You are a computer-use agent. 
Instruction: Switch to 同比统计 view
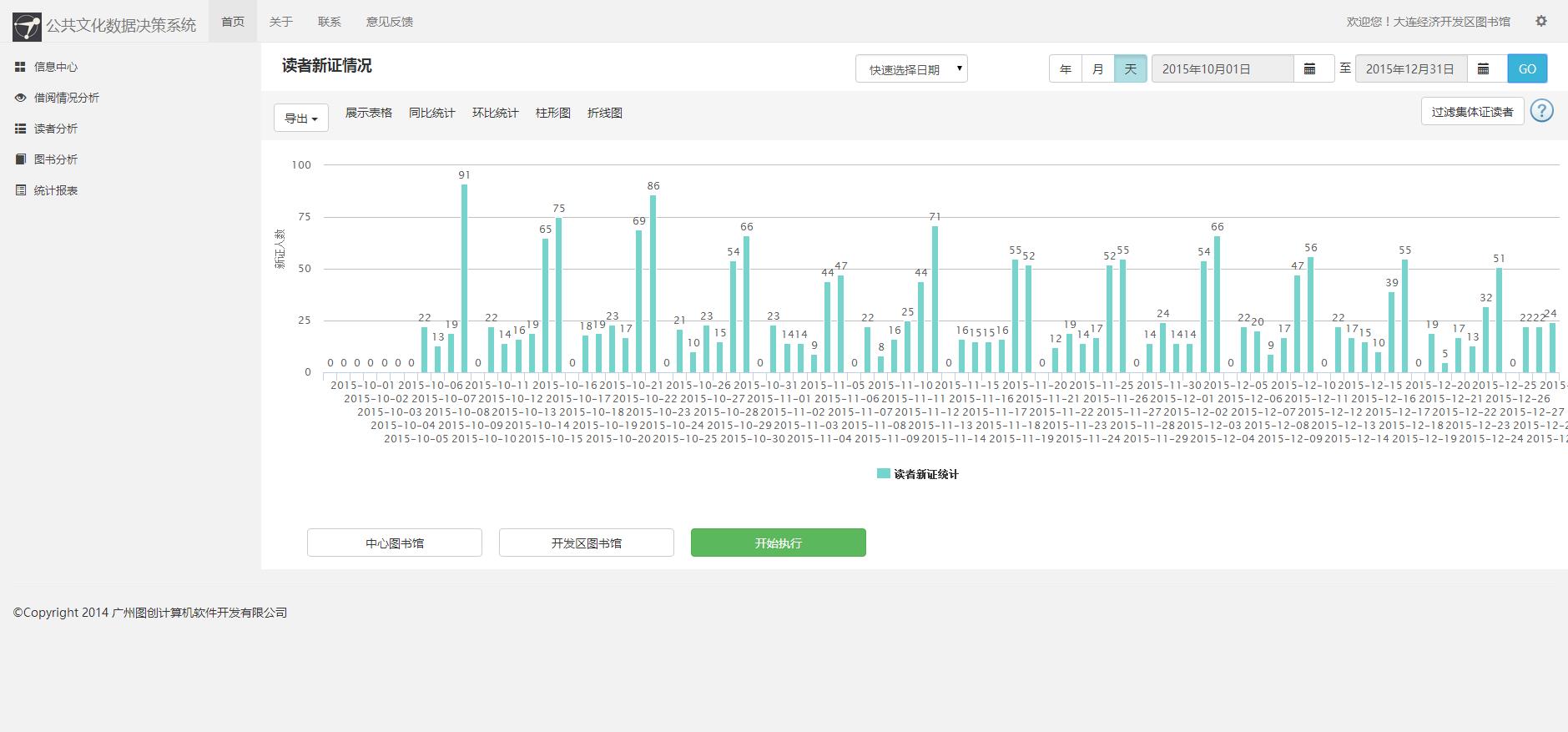coord(432,113)
